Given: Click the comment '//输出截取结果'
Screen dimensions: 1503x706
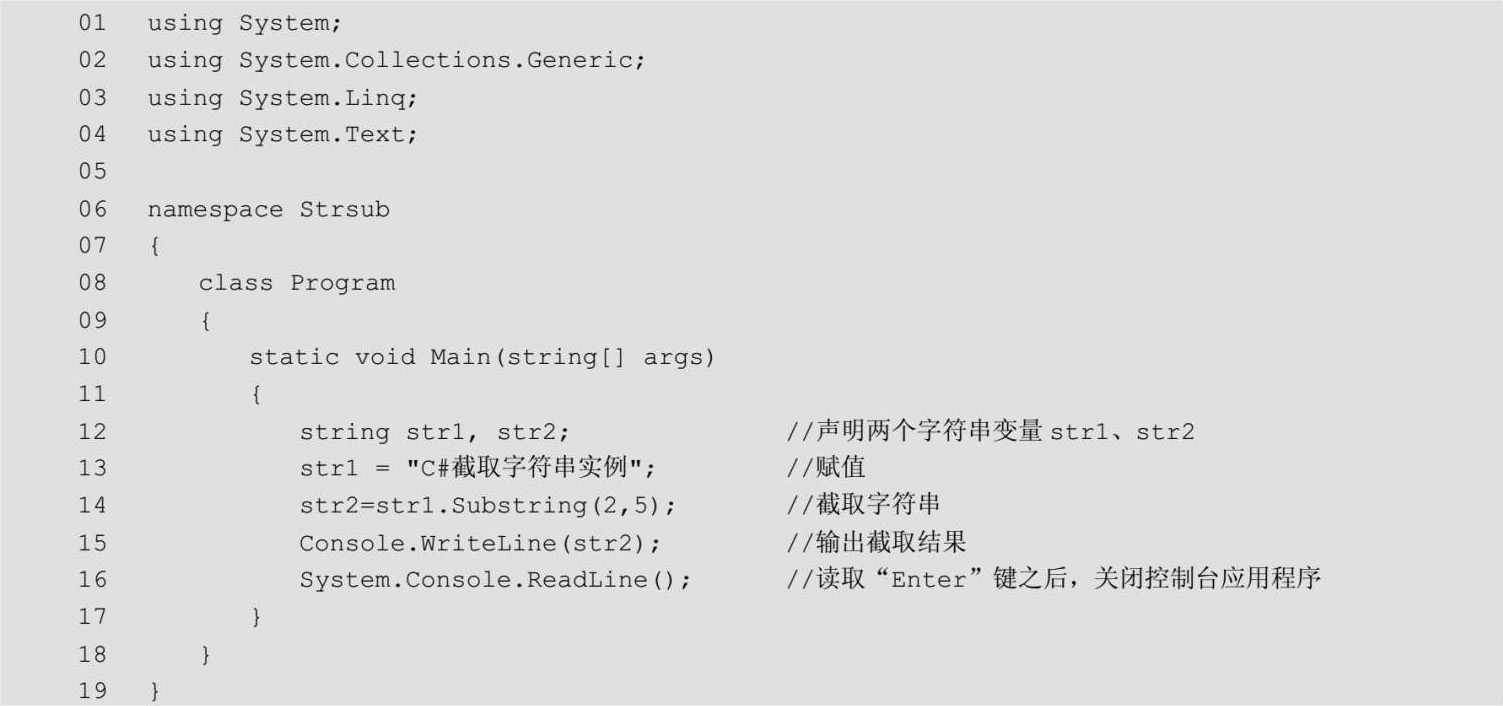Looking at the screenshot, I should click(876, 543).
